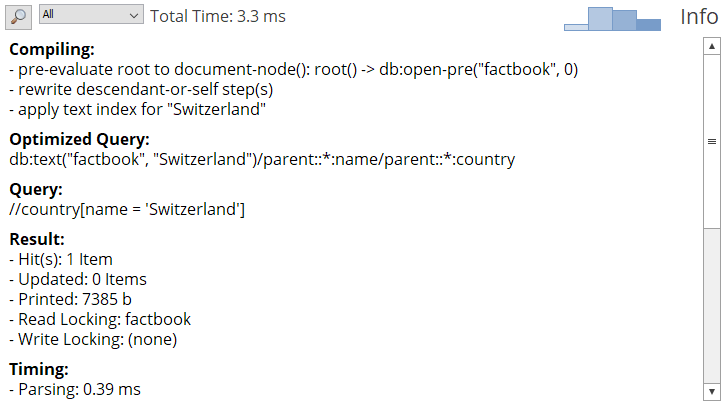The image size is (725, 404).
Task: Click the darkest, rightmost timing histogram bar
Action: click(x=648, y=25)
